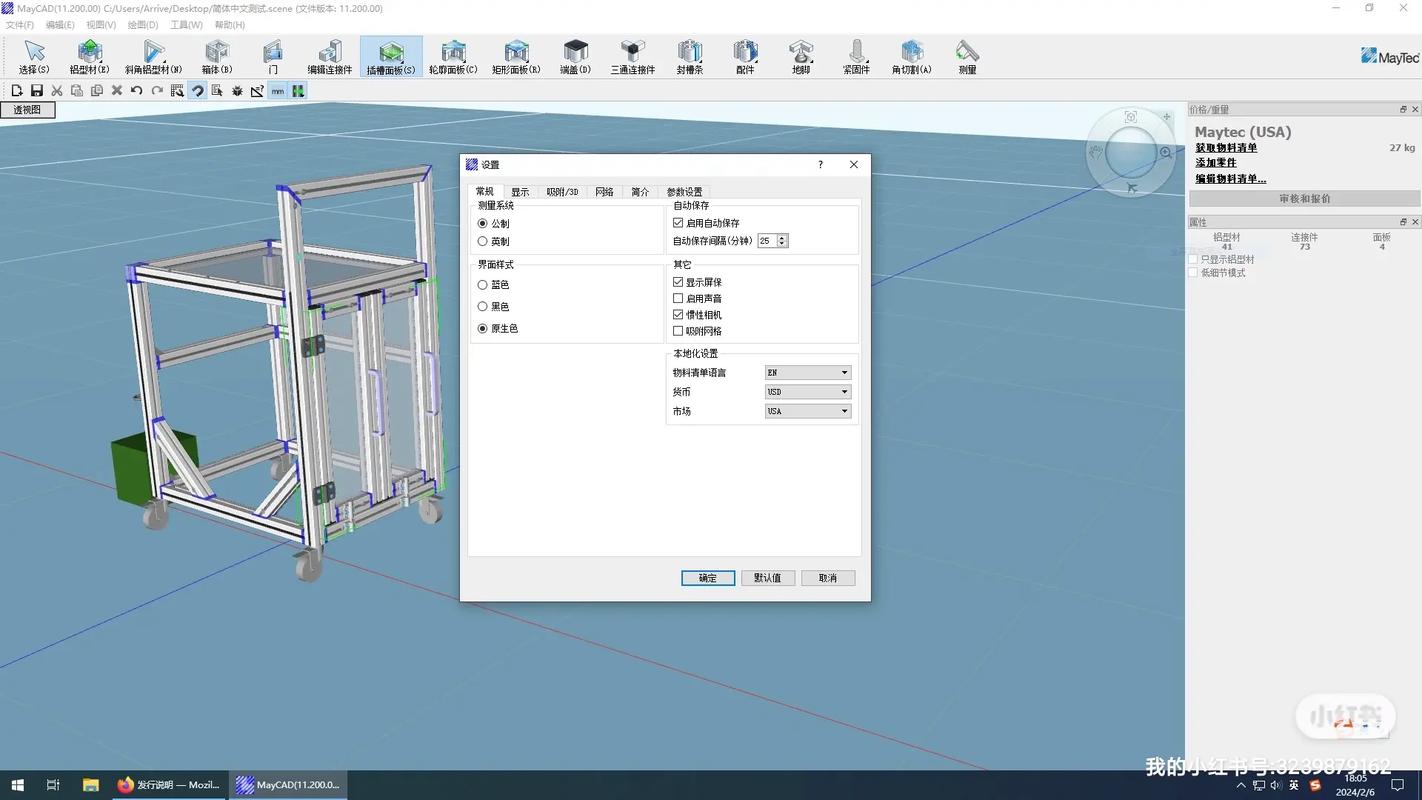
Task: Select the 端盖(D) end cap tool
Action: coord(575,56)
